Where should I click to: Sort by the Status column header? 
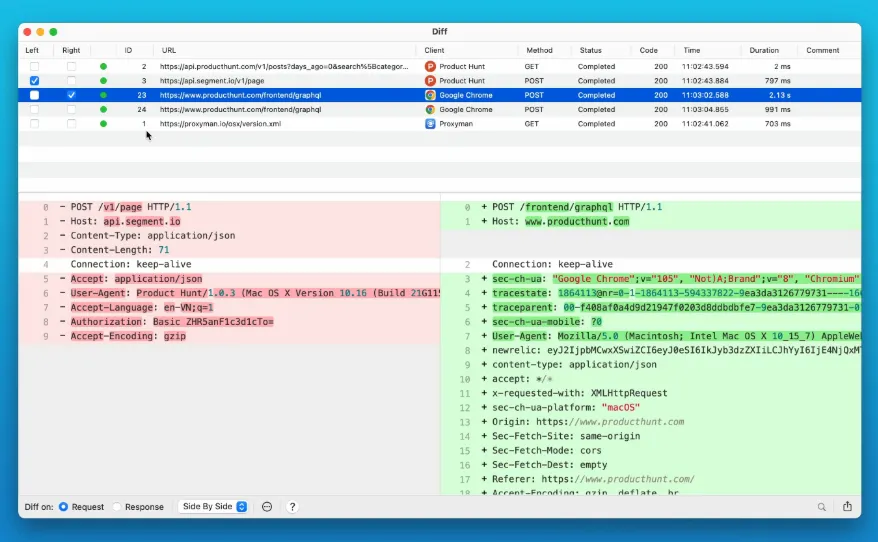point(590,50)
